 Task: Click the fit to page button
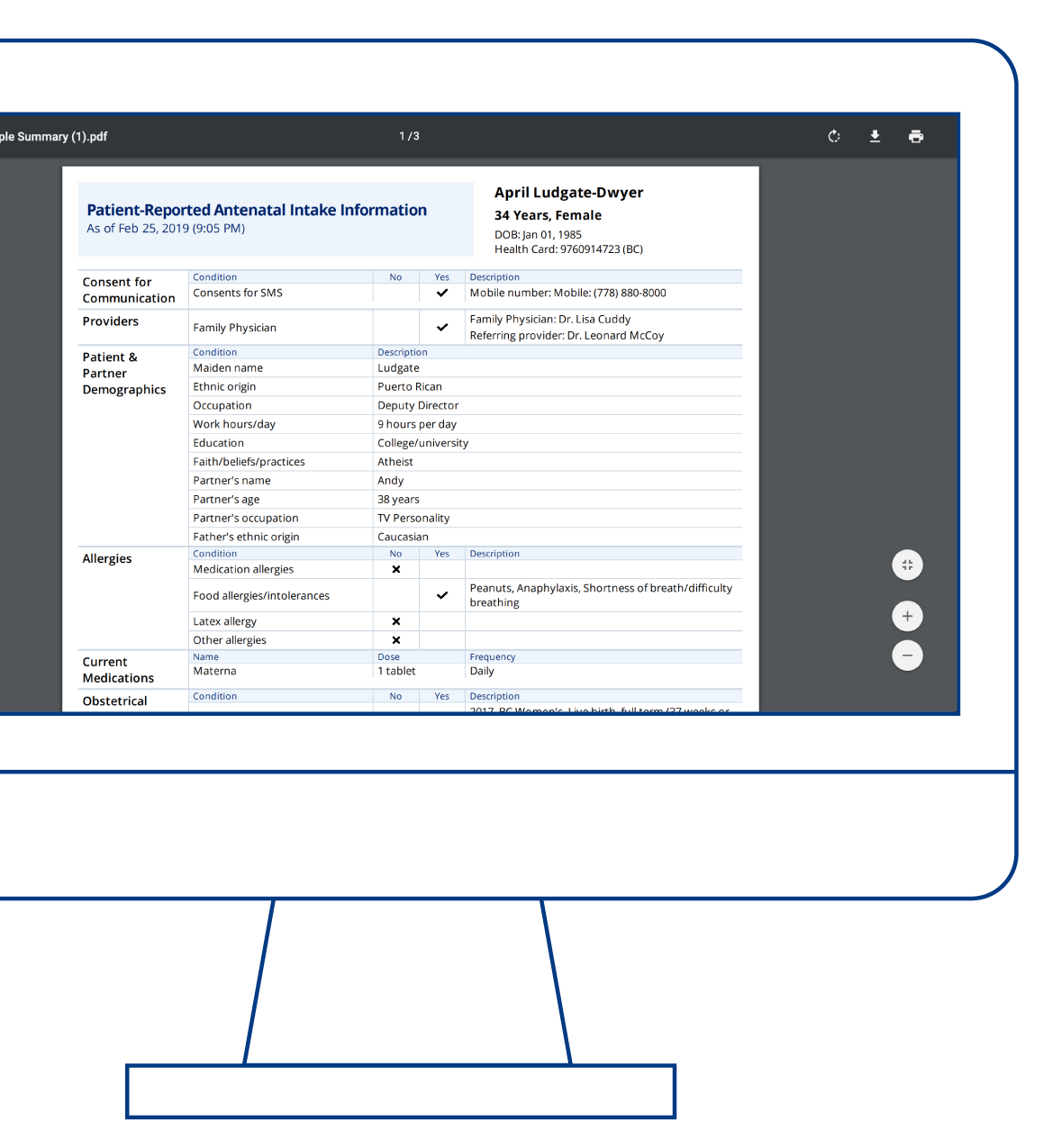point(907,565)
